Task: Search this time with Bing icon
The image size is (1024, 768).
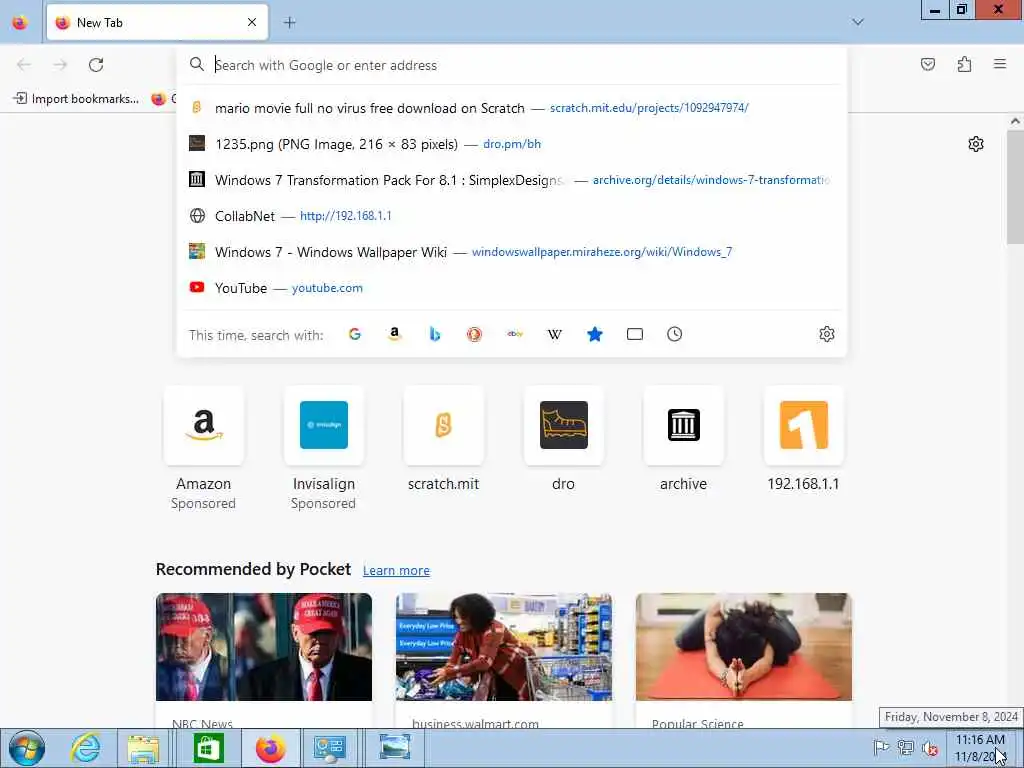Action: point(435,334)
